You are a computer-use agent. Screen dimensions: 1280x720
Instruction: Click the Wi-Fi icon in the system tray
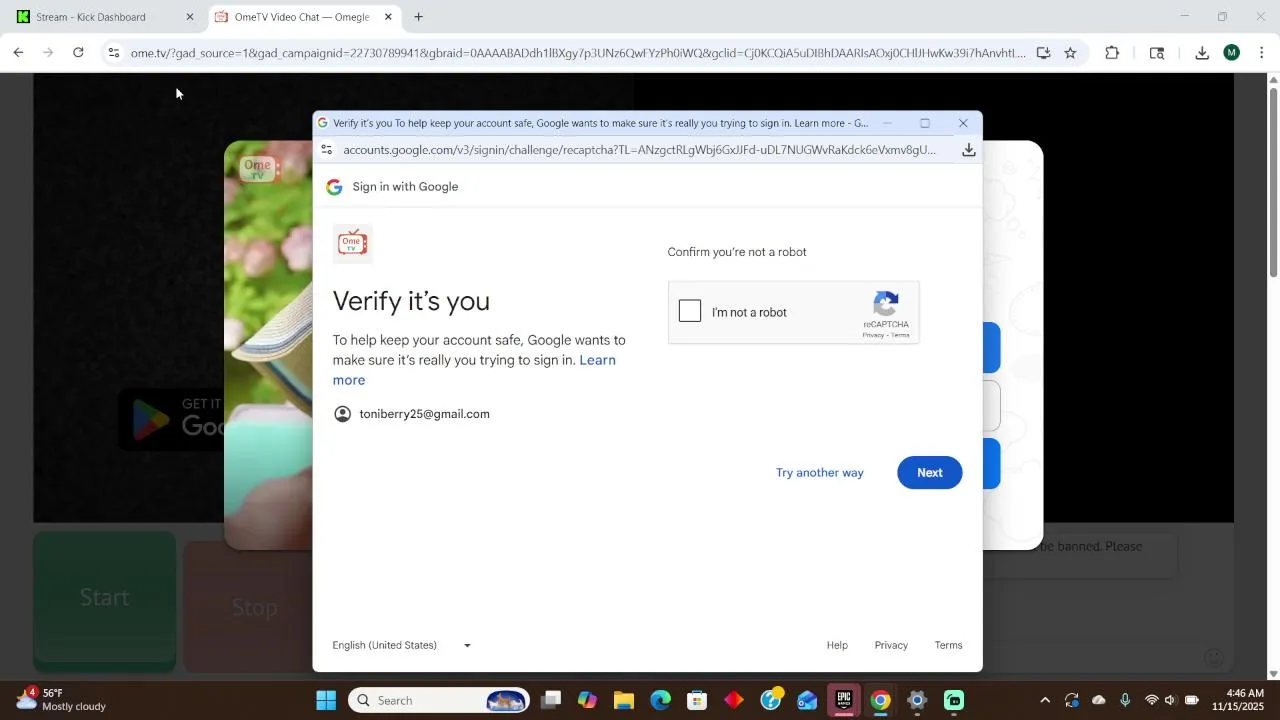point(1151,700)
